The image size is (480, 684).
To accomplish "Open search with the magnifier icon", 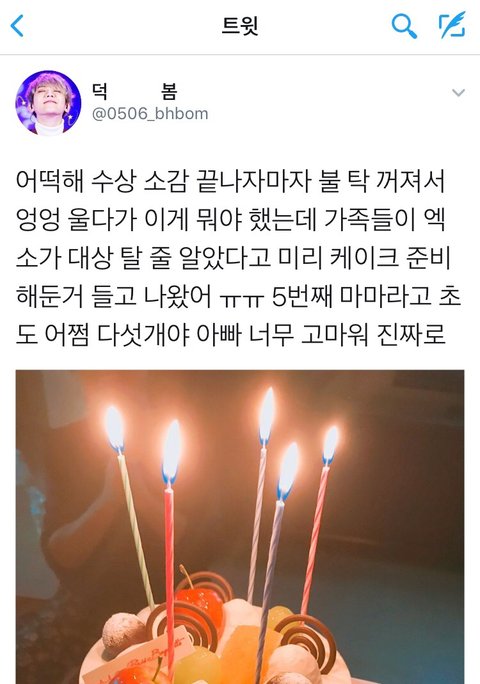I will pyautogui.click(x=404, y=26).
